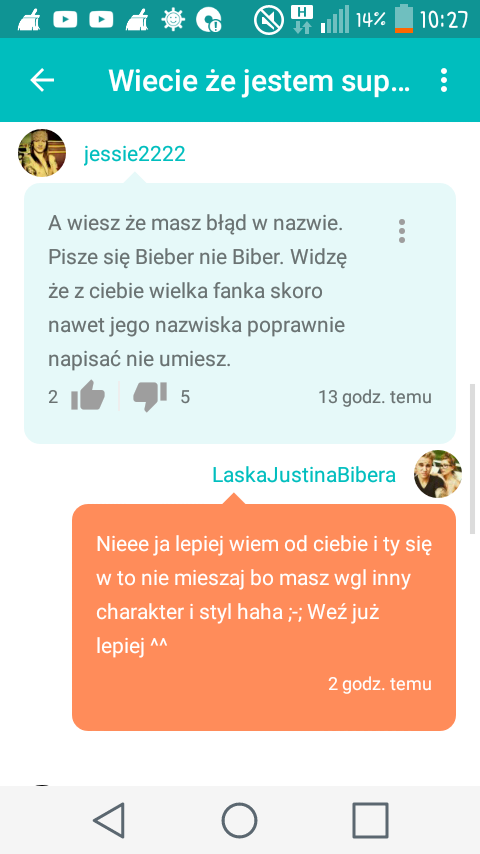The width and height of the screenshot is (480, 854).
Task: Tap the battery indicator in status bar
Action: [x=404, y=19]
